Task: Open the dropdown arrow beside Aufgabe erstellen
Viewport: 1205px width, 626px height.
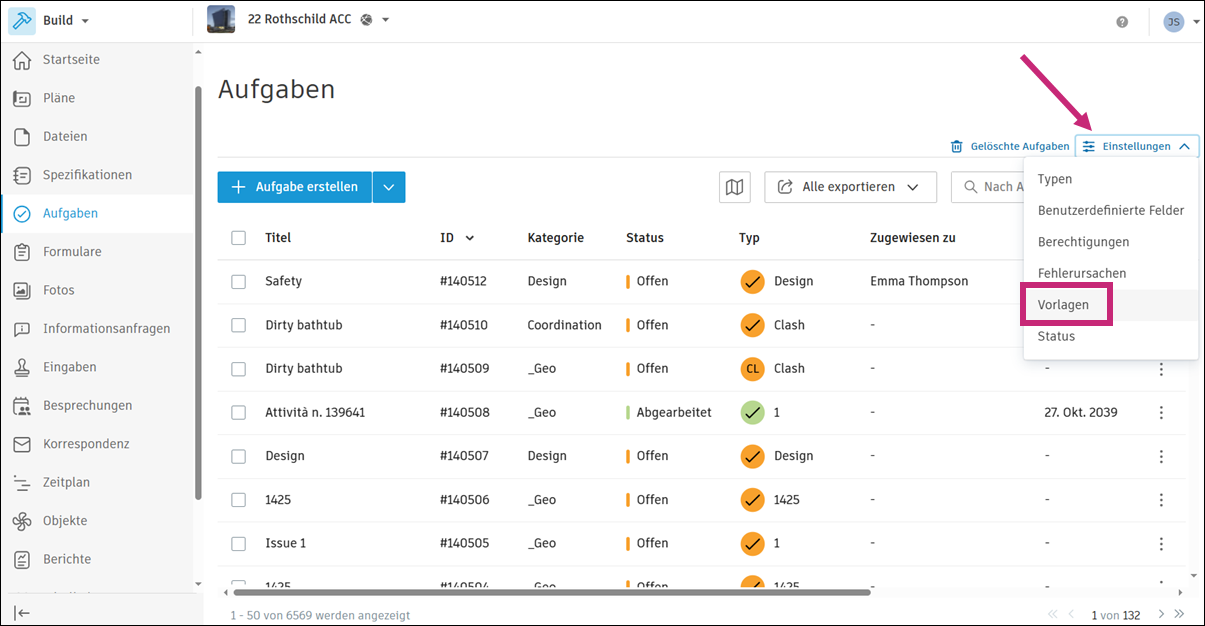Action: (x=389, y=187)
